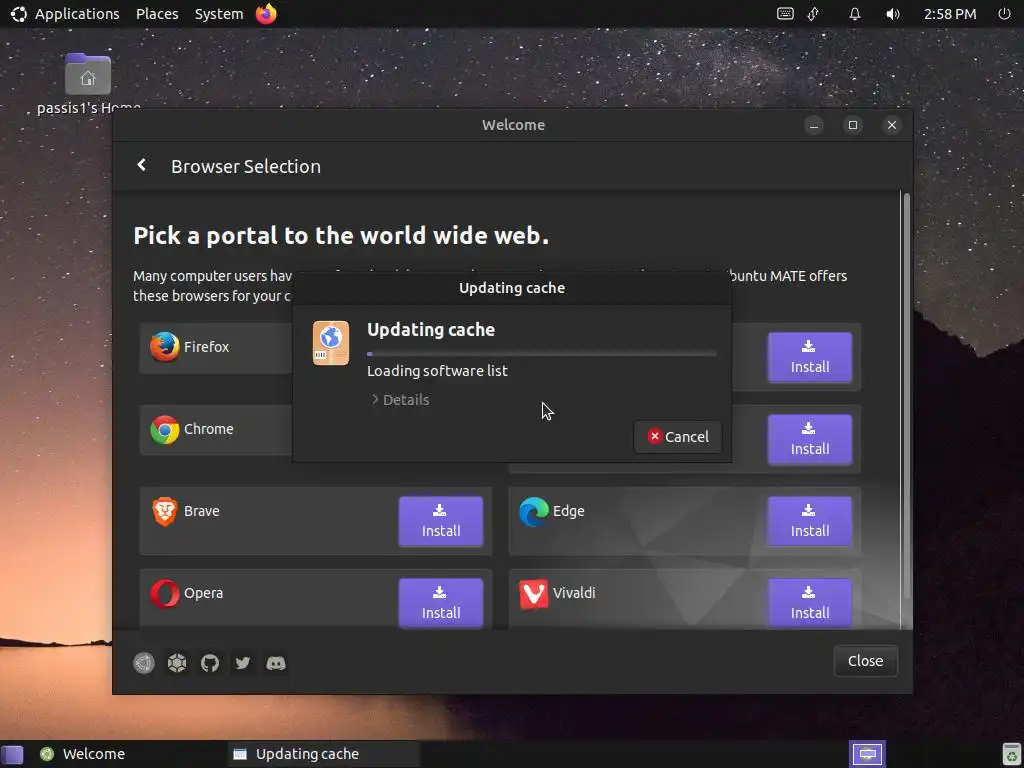Click the workspace switcher in the taskbar
The height and width of the screenshot is (768, 1024).
(x=867, y=754)
